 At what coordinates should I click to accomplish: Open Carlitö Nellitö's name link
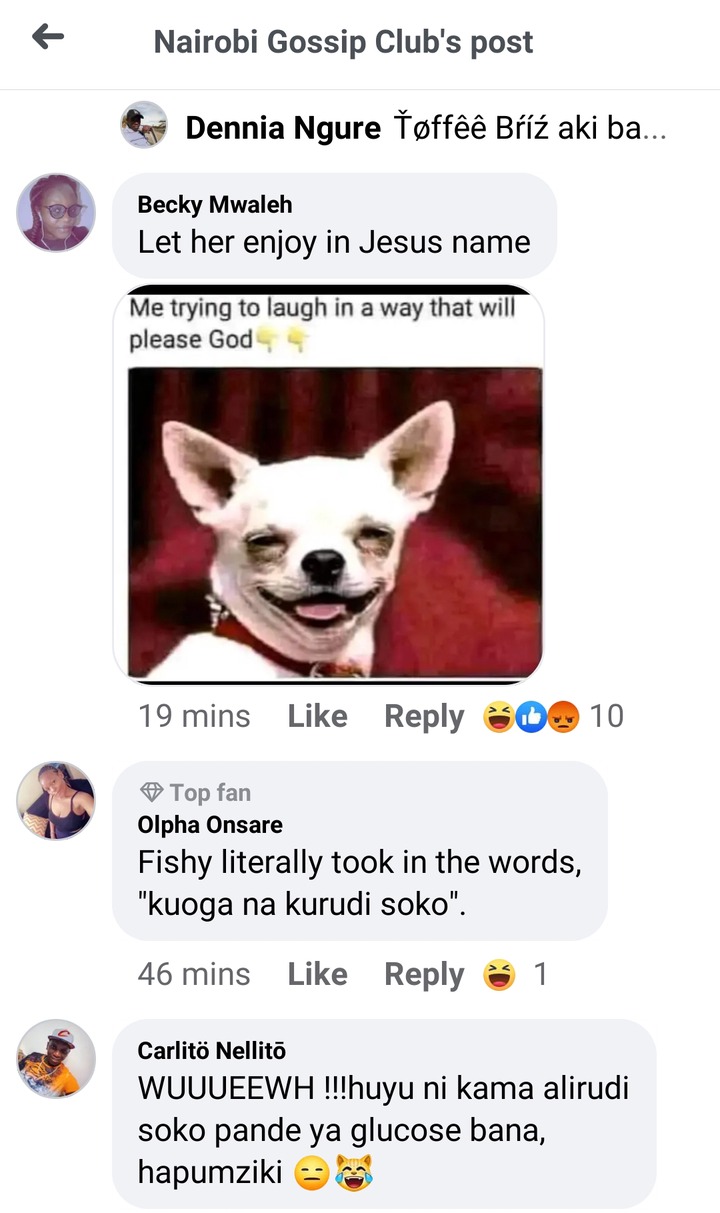click(212, 1051)
